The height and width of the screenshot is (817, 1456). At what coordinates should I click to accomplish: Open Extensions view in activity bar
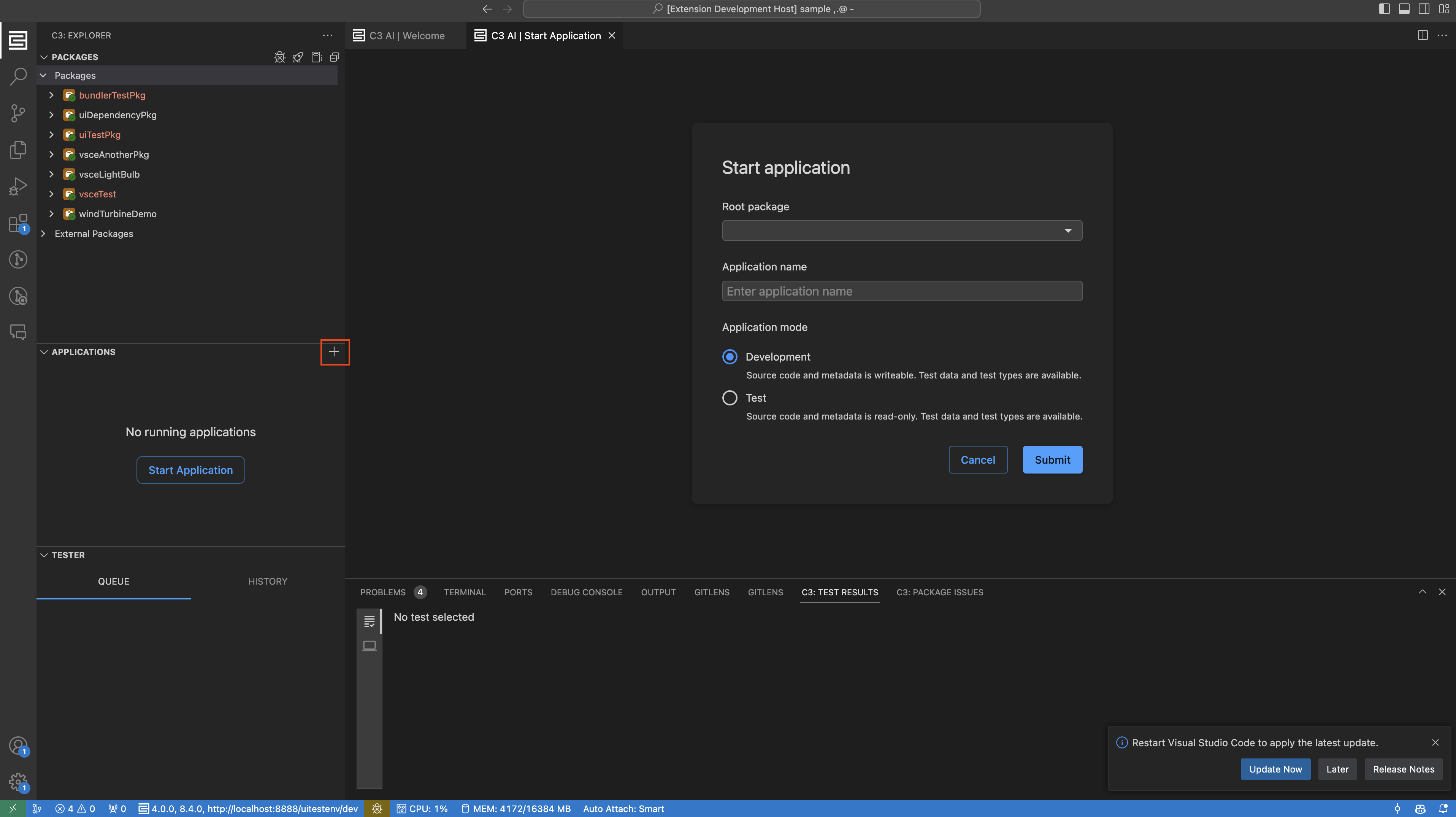pos(18,223)
